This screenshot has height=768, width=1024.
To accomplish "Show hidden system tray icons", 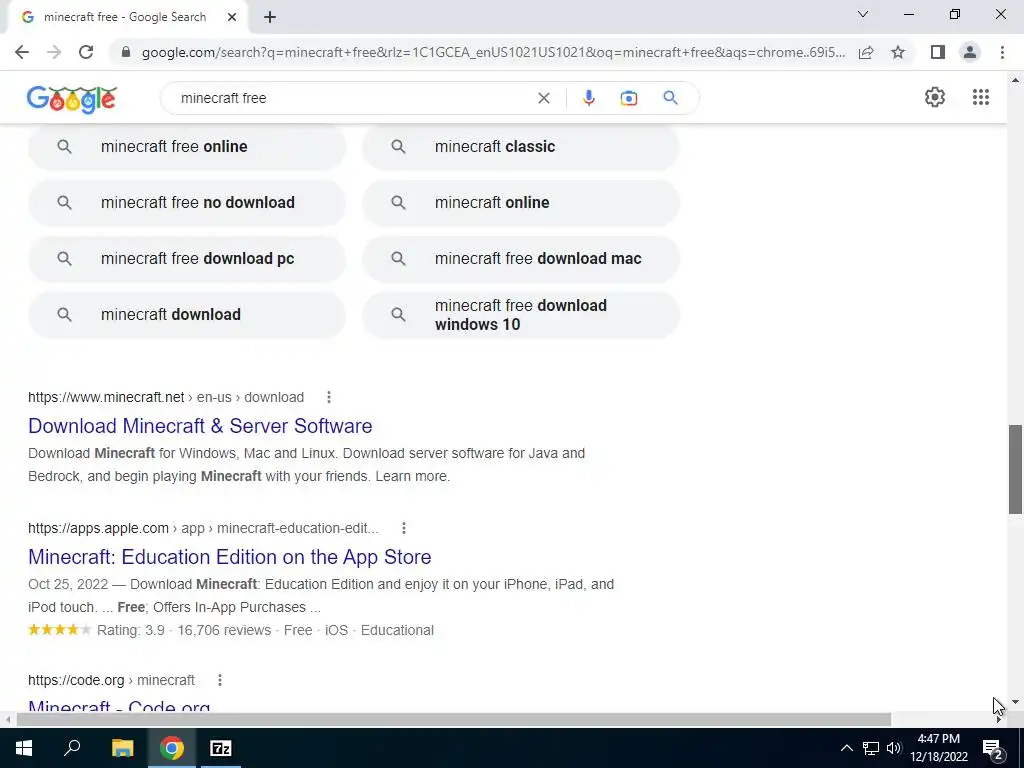I will [846, 748].
